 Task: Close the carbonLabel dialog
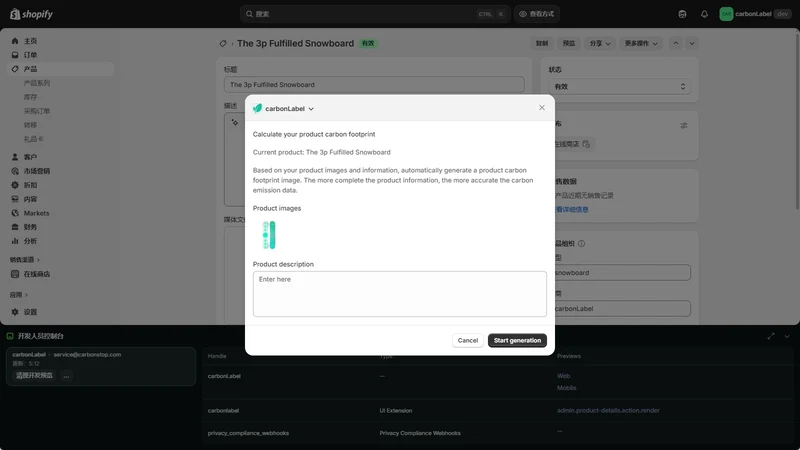pos(542,108)
